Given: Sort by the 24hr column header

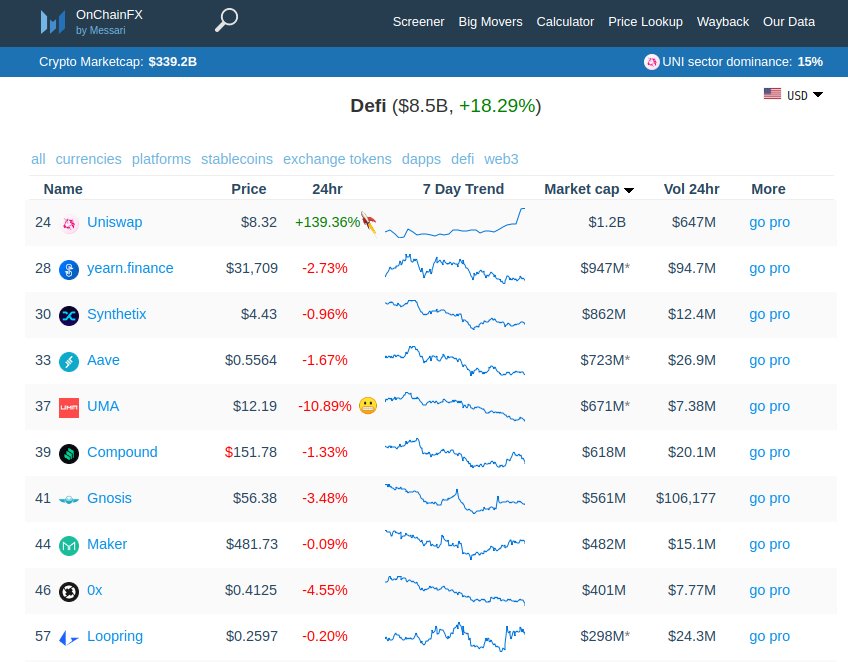Looking at the screenshot, I should tap(327, 189).
